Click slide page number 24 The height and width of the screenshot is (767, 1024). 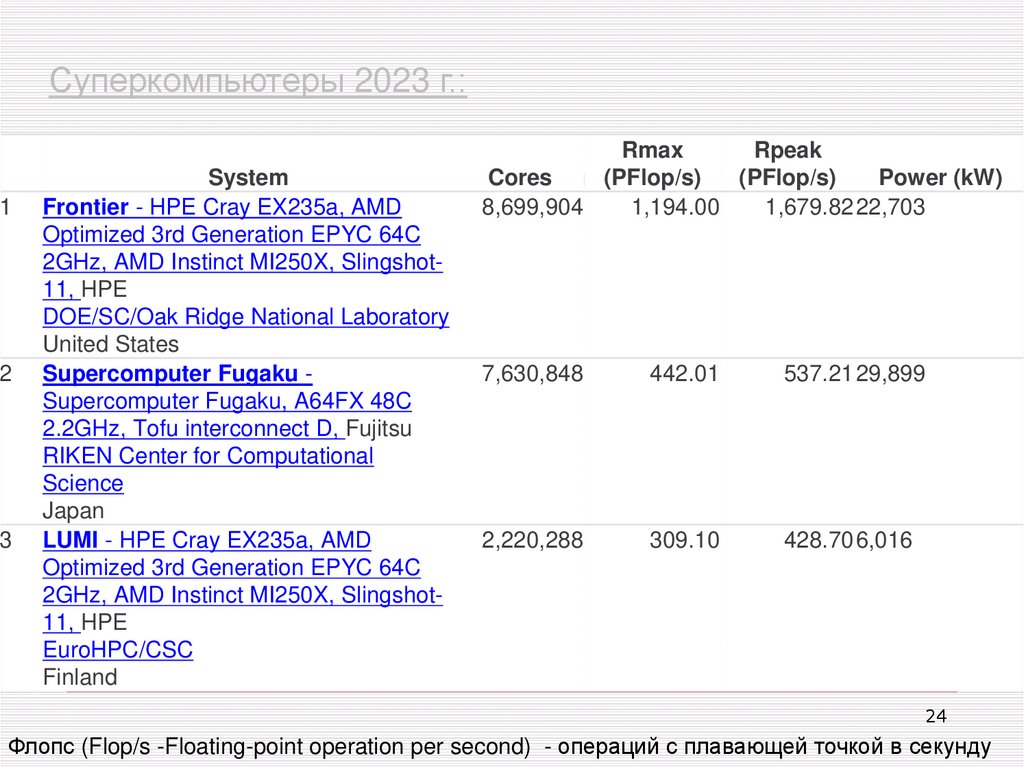936,717
